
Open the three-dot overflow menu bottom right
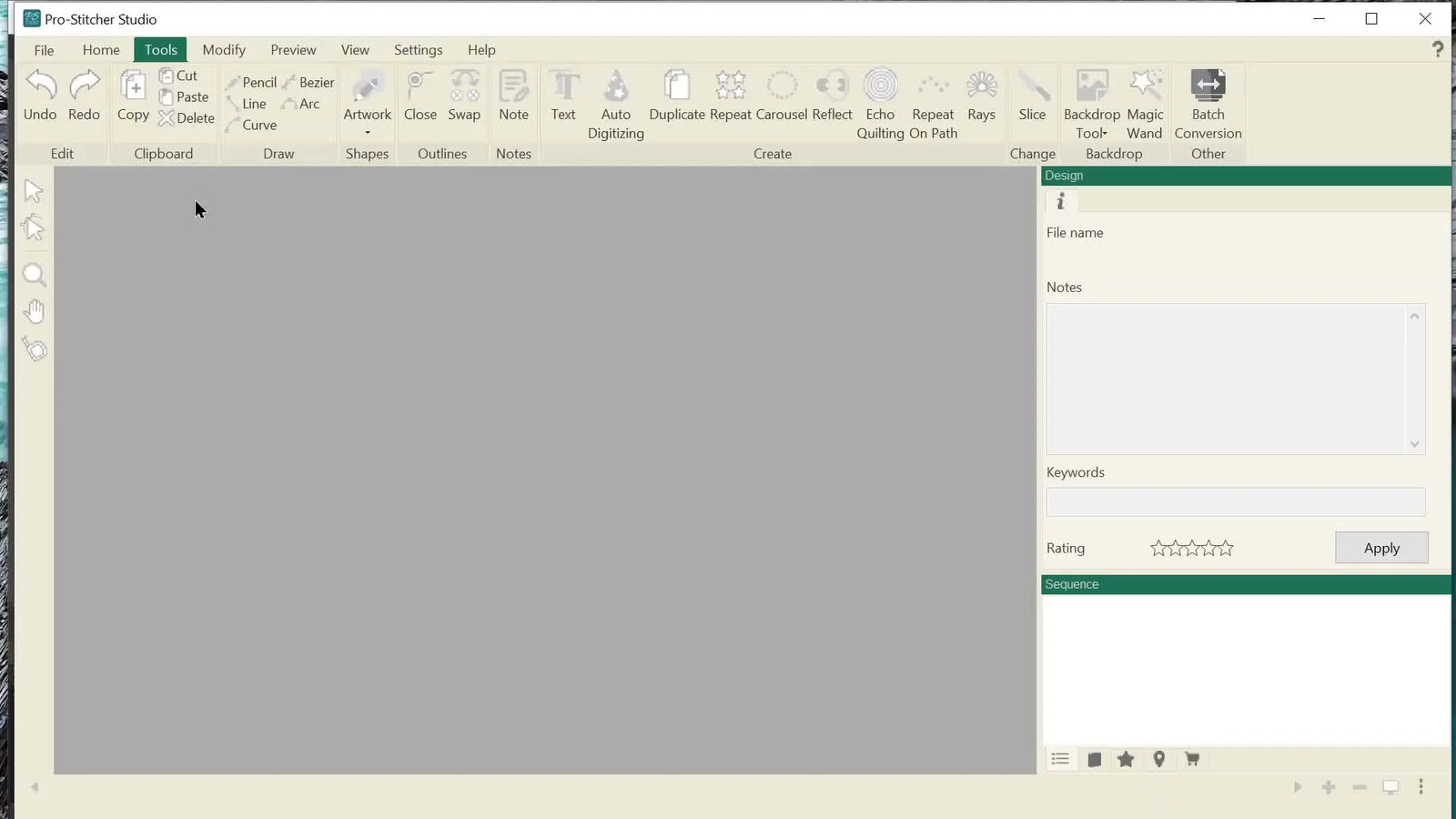coord(1421,786)
